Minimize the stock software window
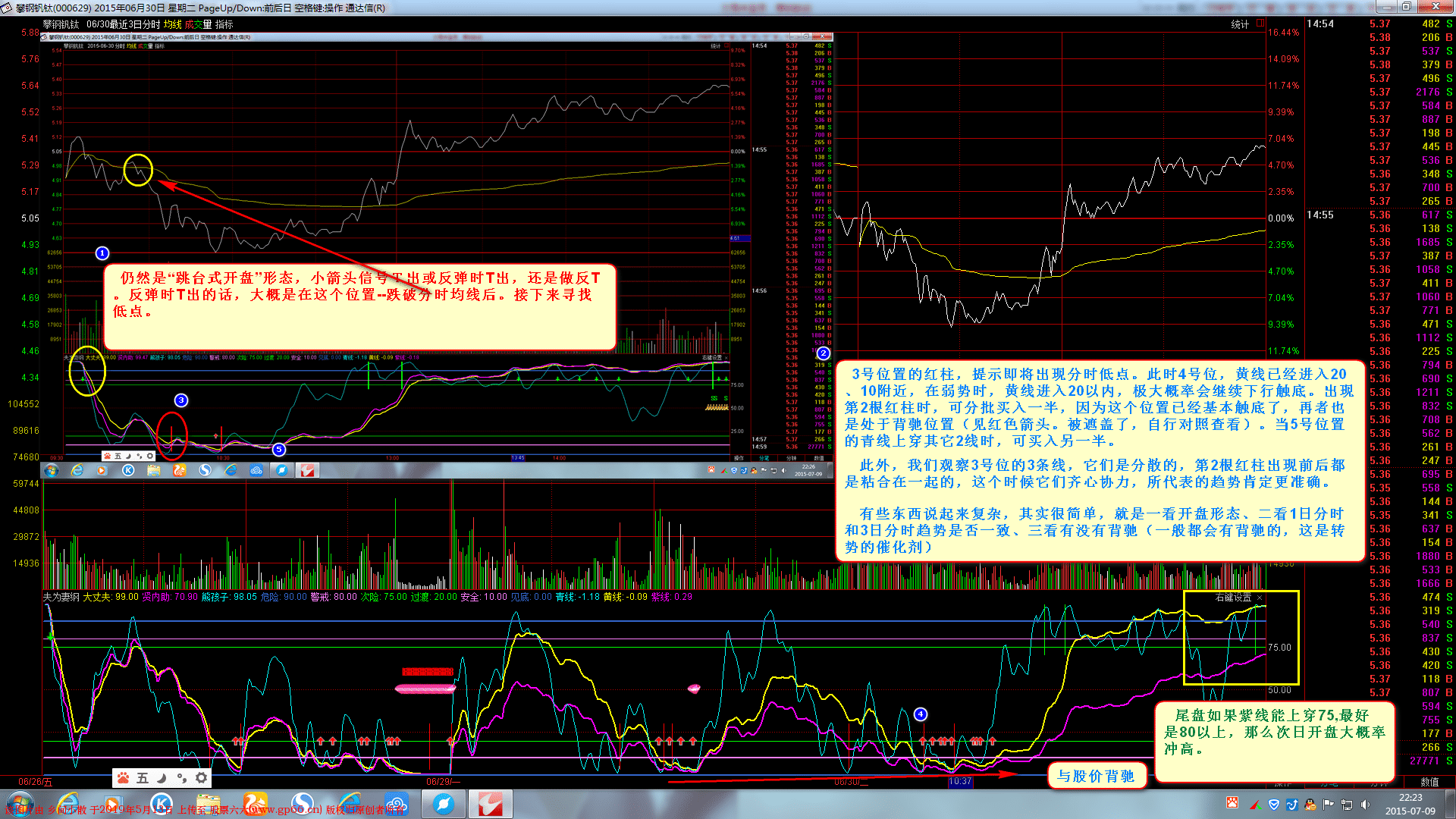1456x819 pixels. click(x=1385, y=7)
